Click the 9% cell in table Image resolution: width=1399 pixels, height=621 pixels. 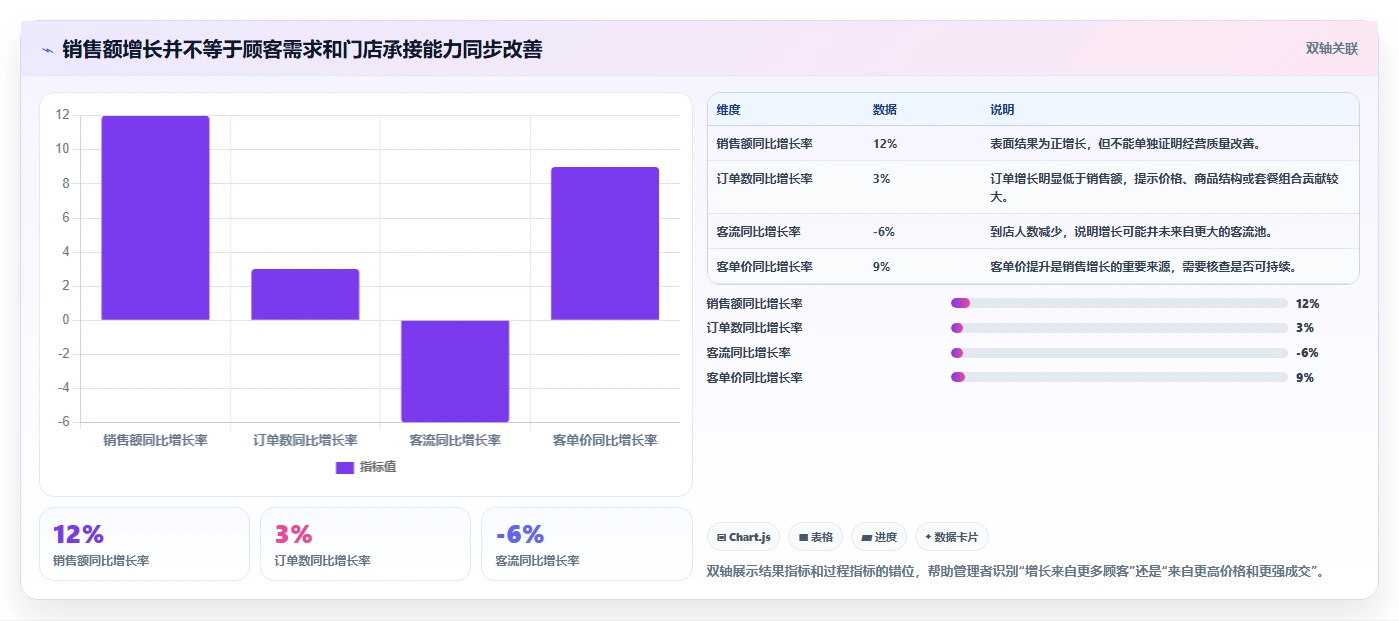pos(881,267)
